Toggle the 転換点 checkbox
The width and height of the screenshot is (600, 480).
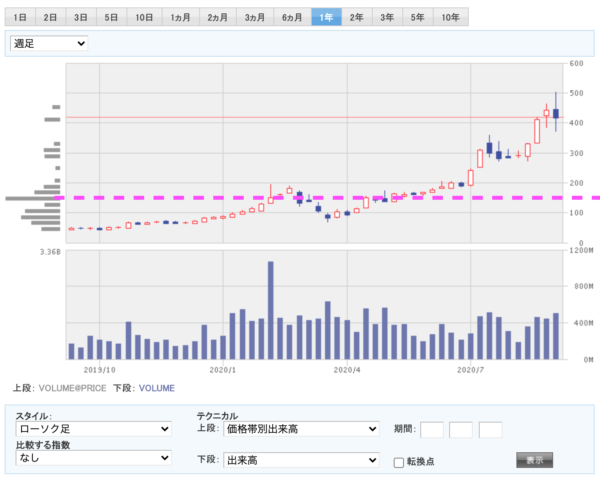point(399,462)
